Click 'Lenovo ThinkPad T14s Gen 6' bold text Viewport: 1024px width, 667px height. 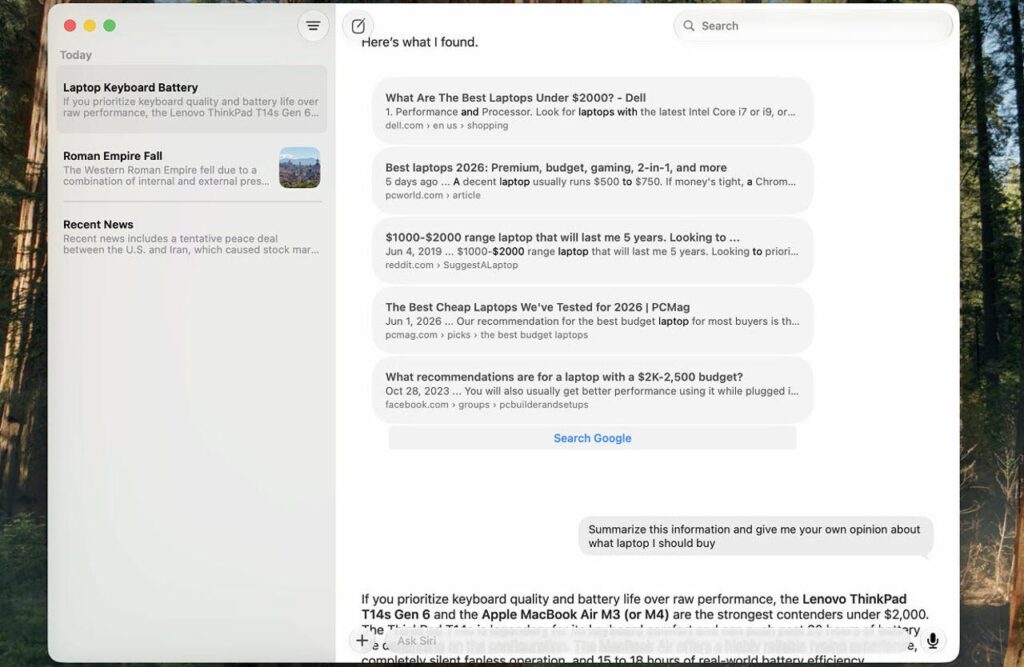[x=633, y=606]
